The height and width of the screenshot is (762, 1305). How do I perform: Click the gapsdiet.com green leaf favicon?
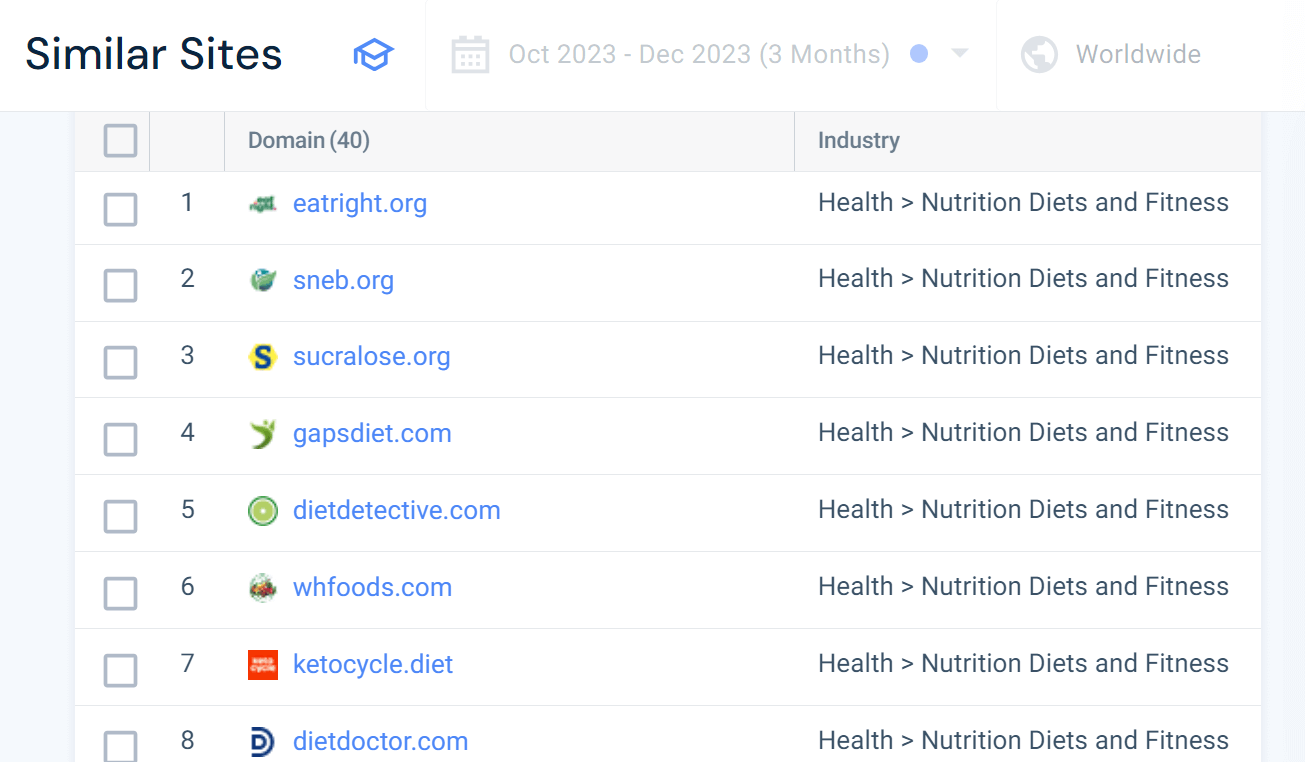coord(262,434)
